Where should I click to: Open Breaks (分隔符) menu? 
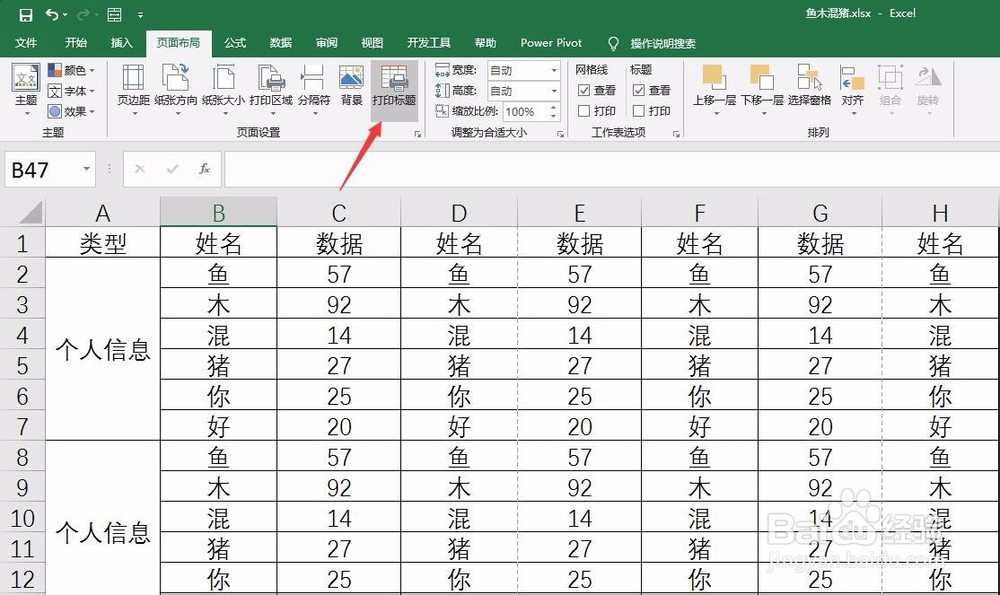pyautogui.click(x=314, y=89)
